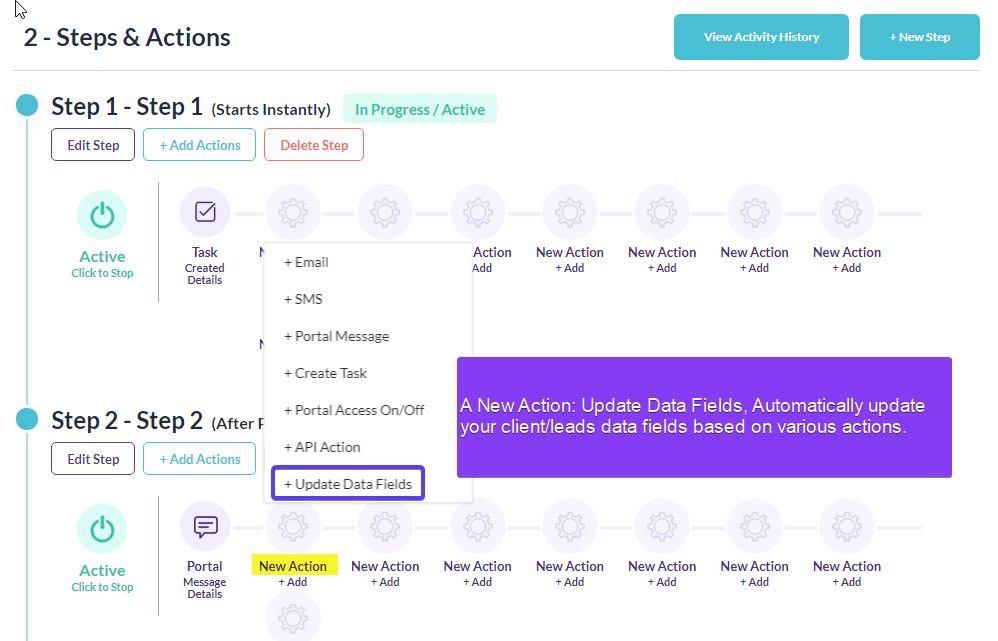Click the Portal Message chat icon in Step 2
Image resolution: width=998 pixels, height=641 pixels.
click(205, 526)
